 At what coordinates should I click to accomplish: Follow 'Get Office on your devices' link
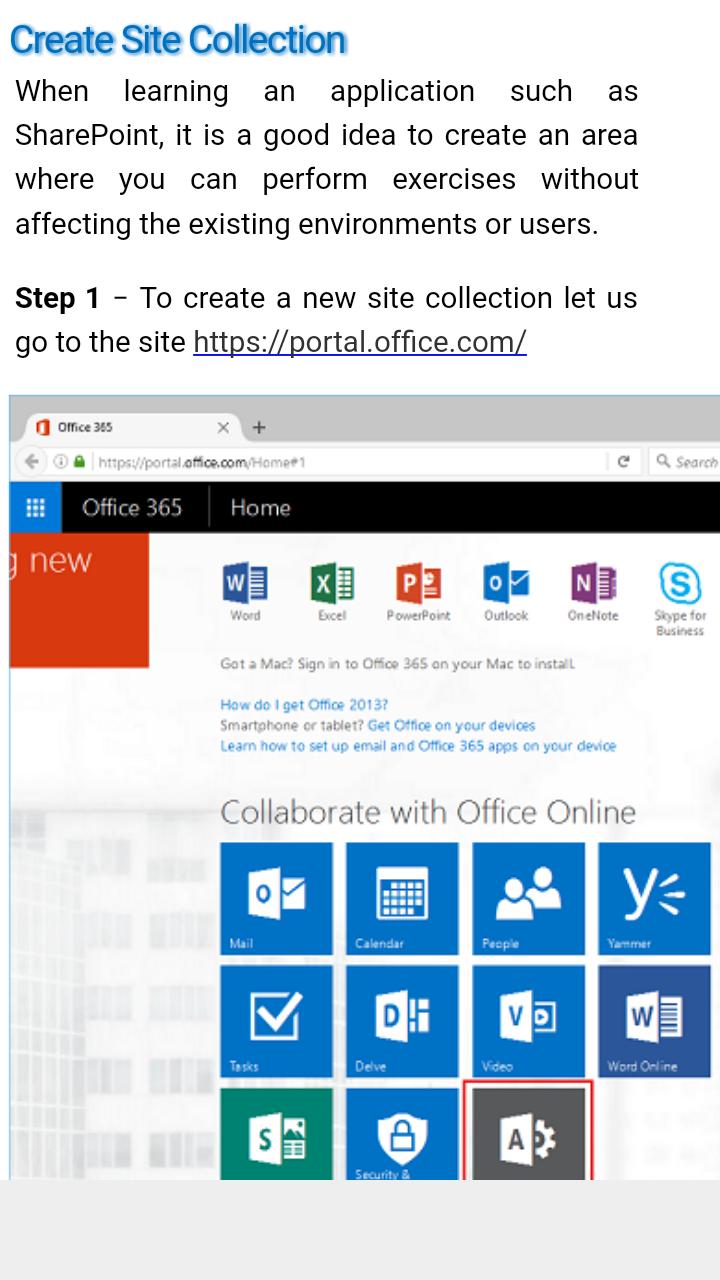(451, 725)
